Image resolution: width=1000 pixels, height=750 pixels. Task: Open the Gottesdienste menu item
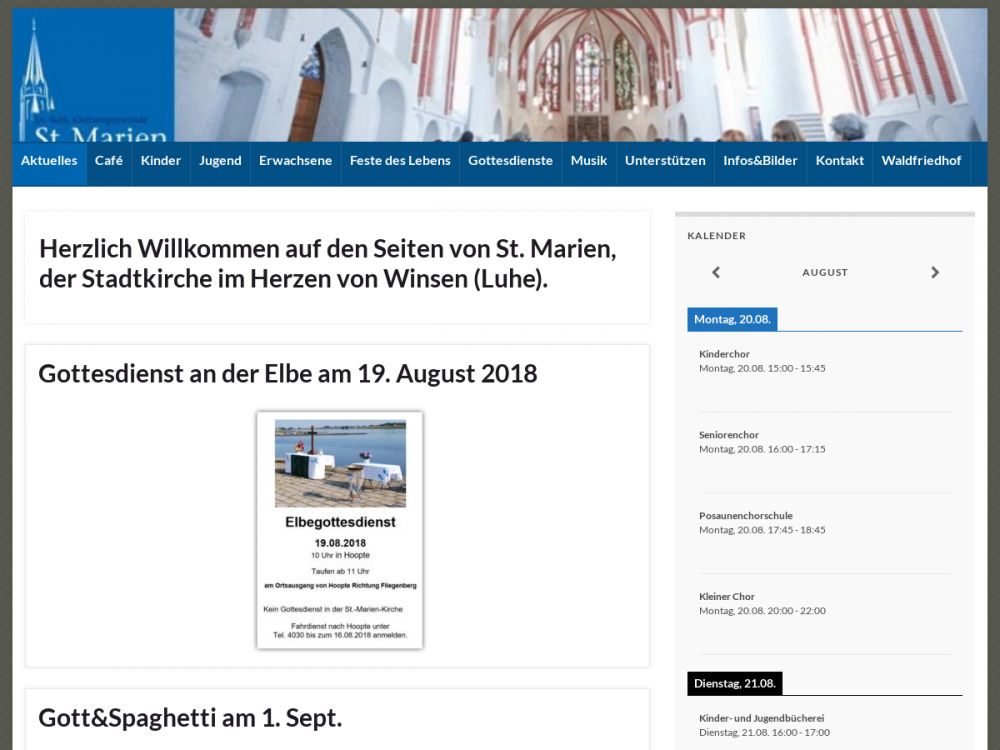point(510,161)
